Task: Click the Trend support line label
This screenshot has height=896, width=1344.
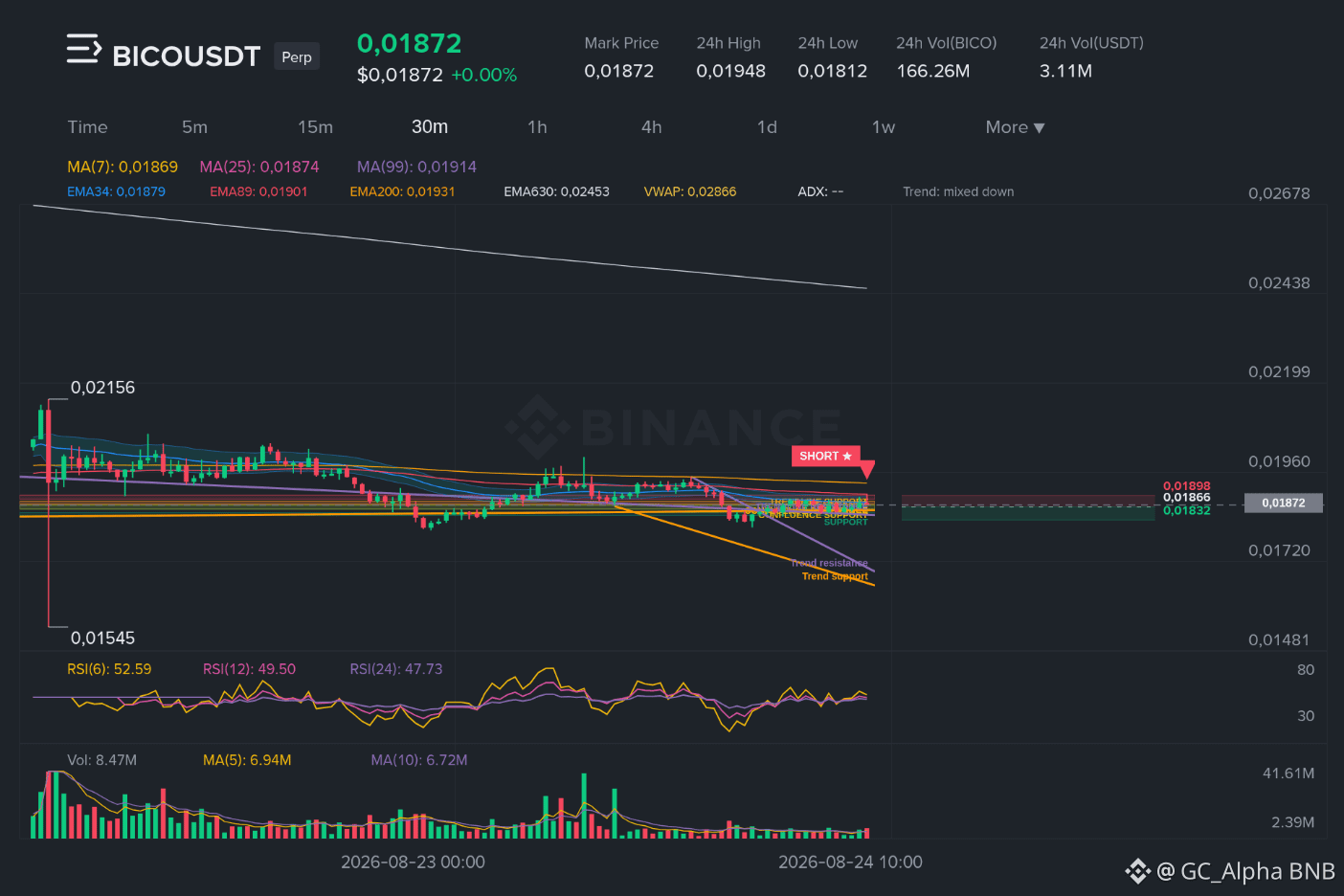Action: [835, 576]
